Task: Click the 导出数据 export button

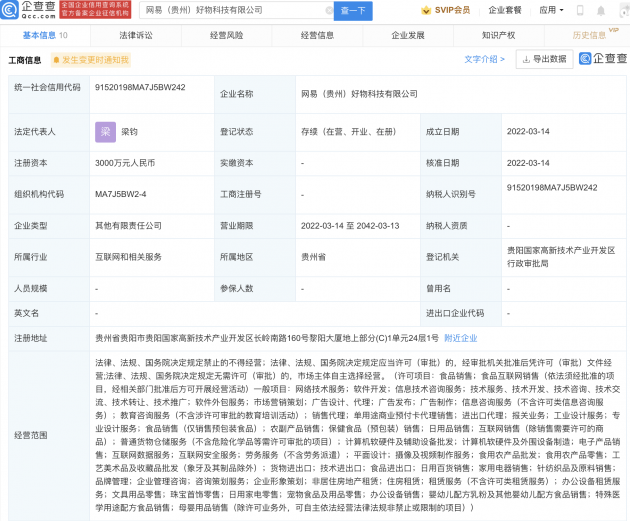Action: click(544, 59)
